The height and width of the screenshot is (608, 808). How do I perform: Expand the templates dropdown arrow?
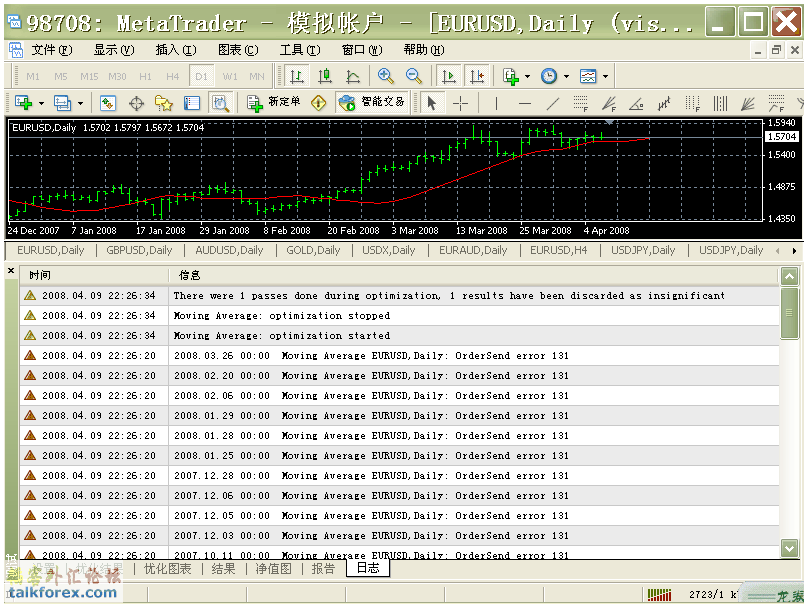click(605, 77)
